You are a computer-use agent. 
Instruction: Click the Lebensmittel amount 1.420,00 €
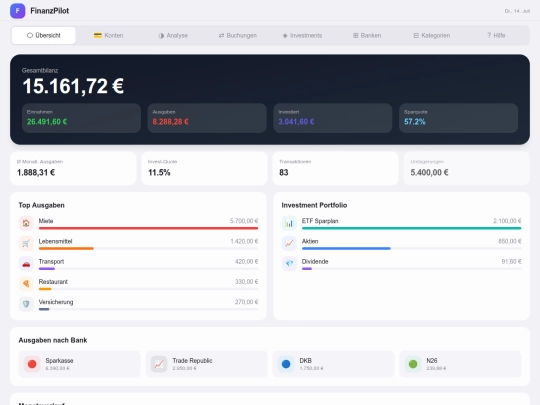pyautogui.click(x=244, y=241)
